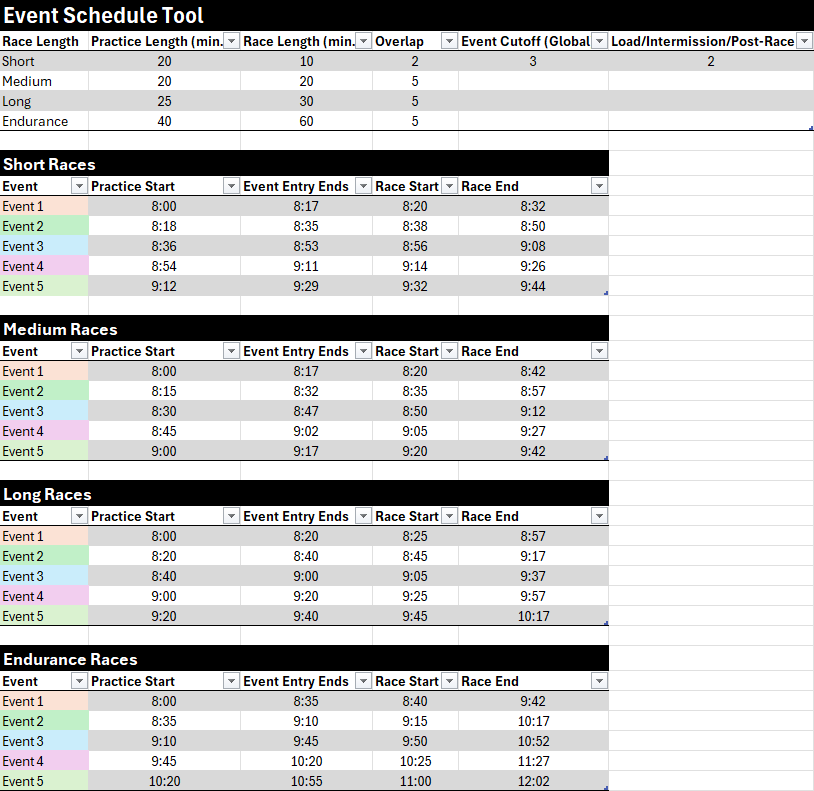This screenshot has width=814, height=791.
Task: Select the Long Races section header
Action: (x=304, y=494)
